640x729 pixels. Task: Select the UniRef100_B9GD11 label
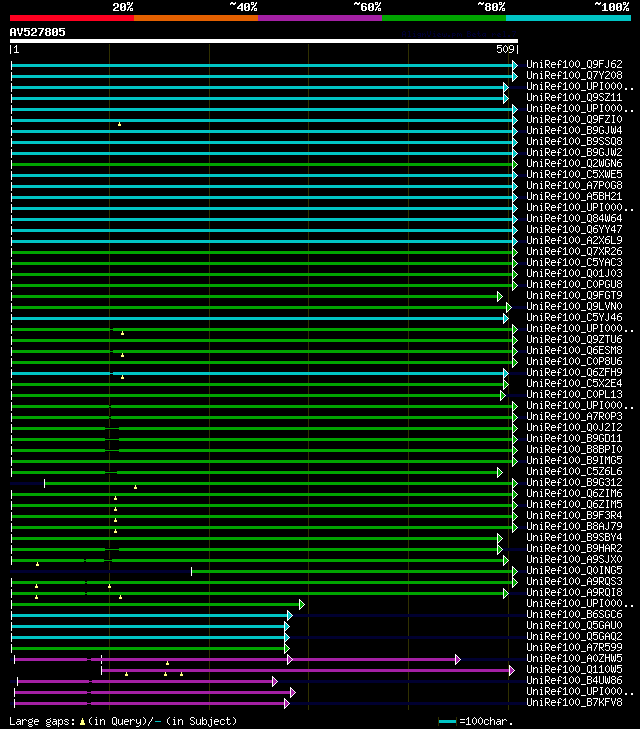(x=574, y=438)
